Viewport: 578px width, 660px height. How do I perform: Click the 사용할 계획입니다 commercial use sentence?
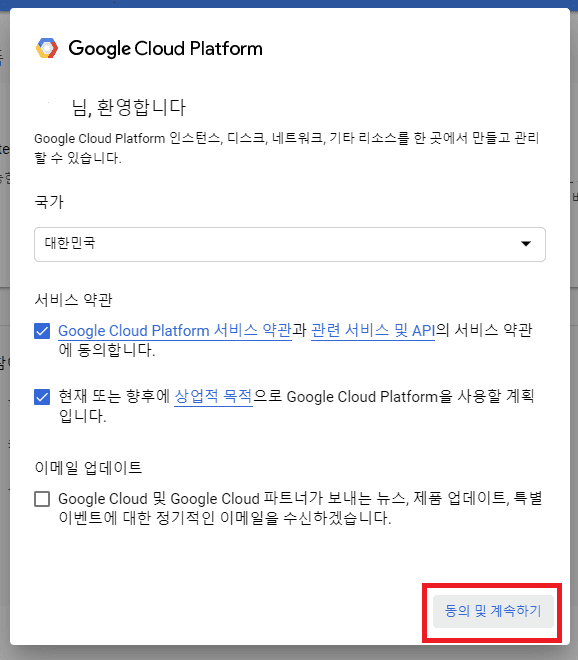pyautogui.click(x=296, y=406)
